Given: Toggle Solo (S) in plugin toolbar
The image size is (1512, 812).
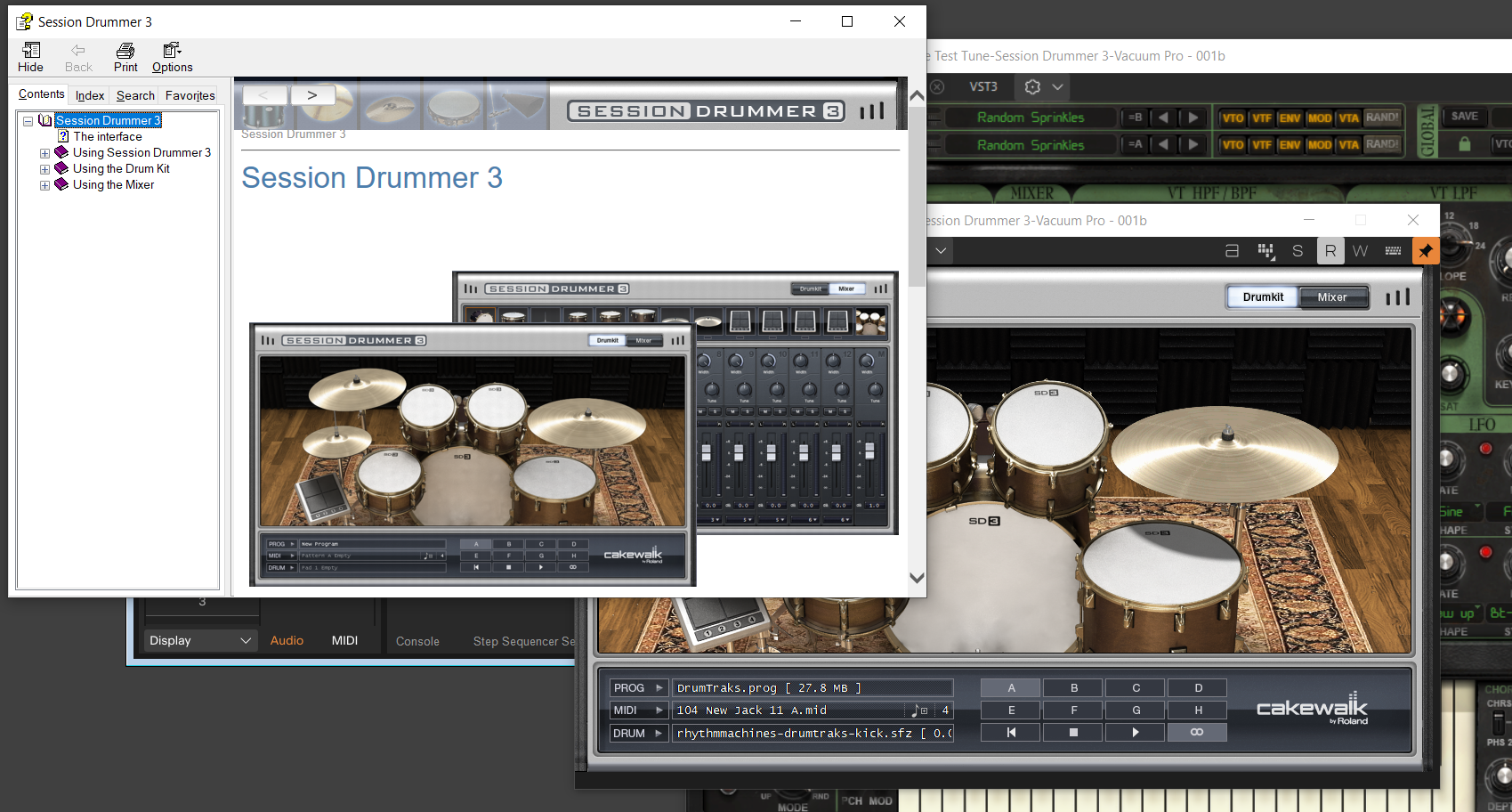Looking at the screenshot, I should 1298,251.
